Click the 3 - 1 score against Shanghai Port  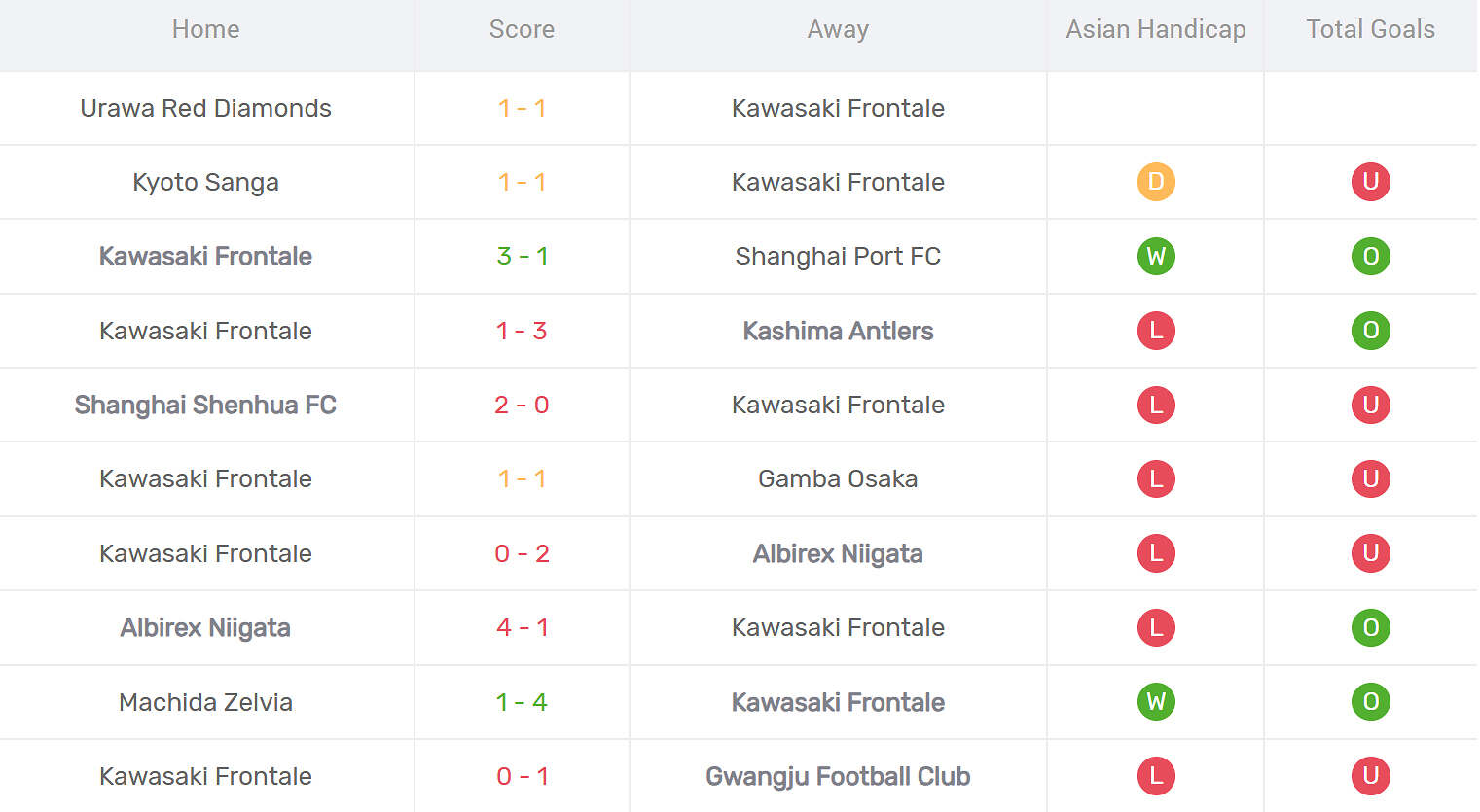click(x=522, y=256)
